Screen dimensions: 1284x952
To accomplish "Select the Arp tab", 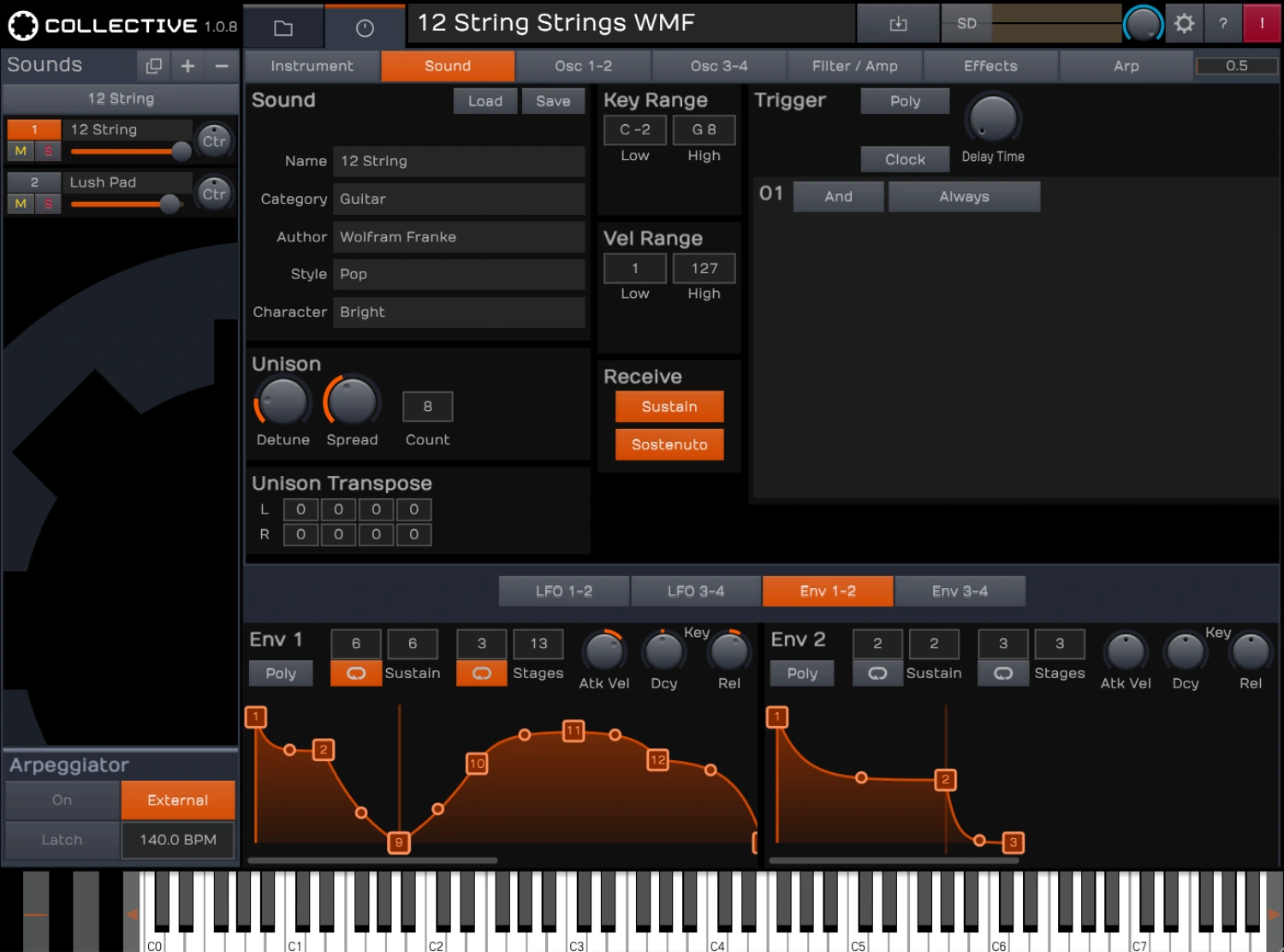I will (x=1126, y=66).
